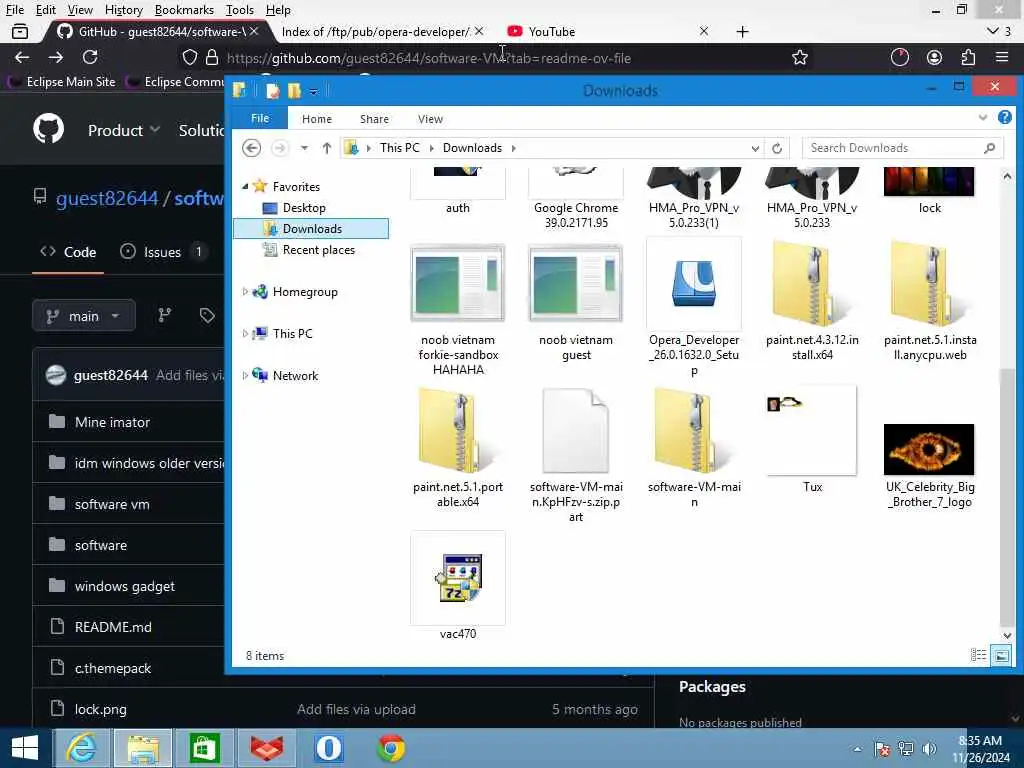Open the noob vietnam forkie-sandbox HAHAHA file
1024x768 pixels.
click(x=458, y=311)
